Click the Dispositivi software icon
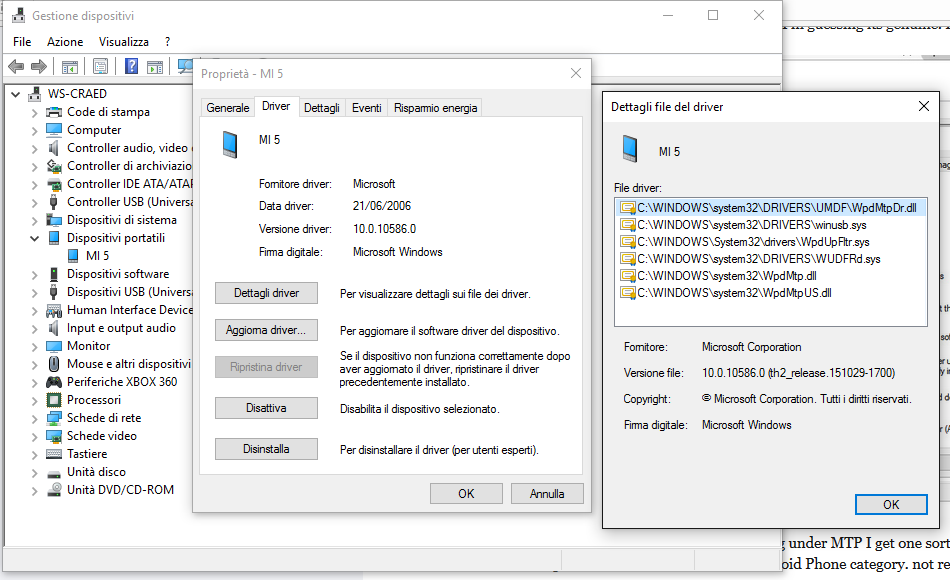This screenshot has height=580, width=950. click(x=54, y=274)
